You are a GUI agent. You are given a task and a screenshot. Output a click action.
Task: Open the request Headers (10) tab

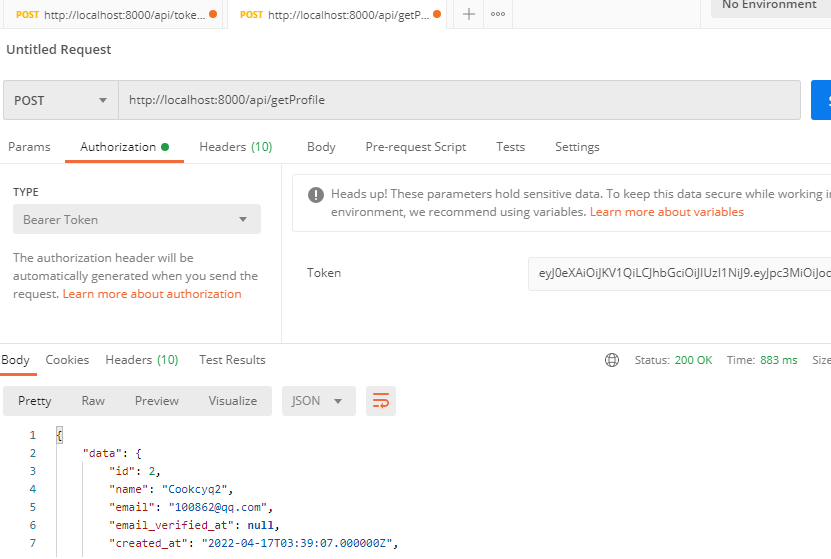236,147
